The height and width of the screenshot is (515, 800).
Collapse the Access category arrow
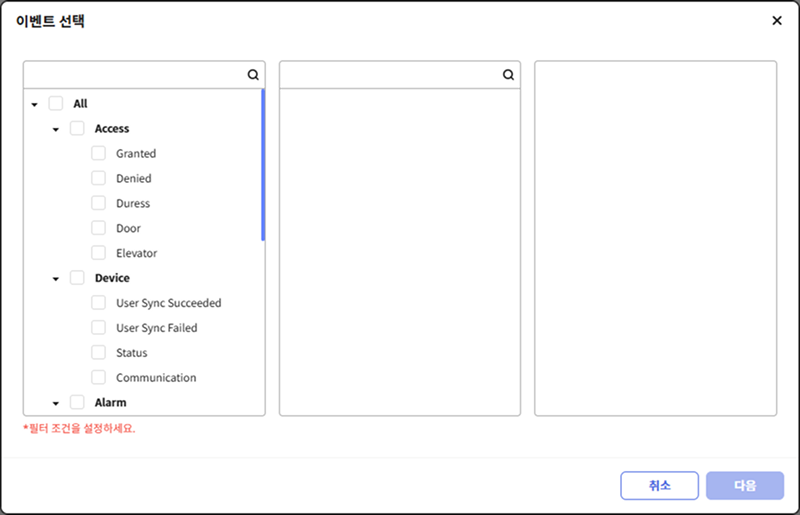point(56,129)
